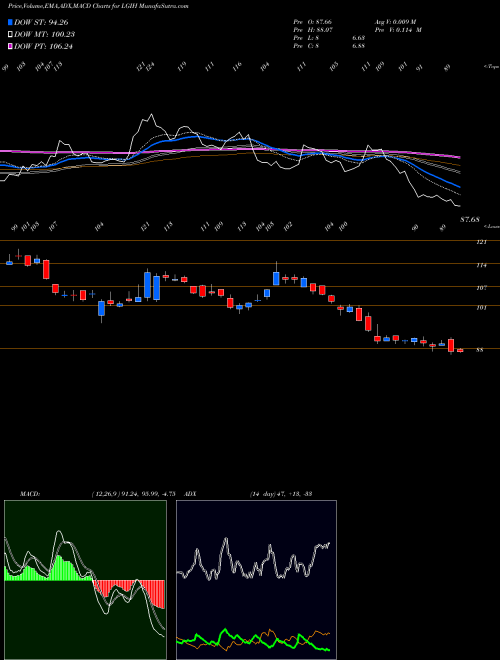500x660 pixels.
Task: Click the 'Pre V: 0.114 M' volume value
Action: [x=397, y=30]
